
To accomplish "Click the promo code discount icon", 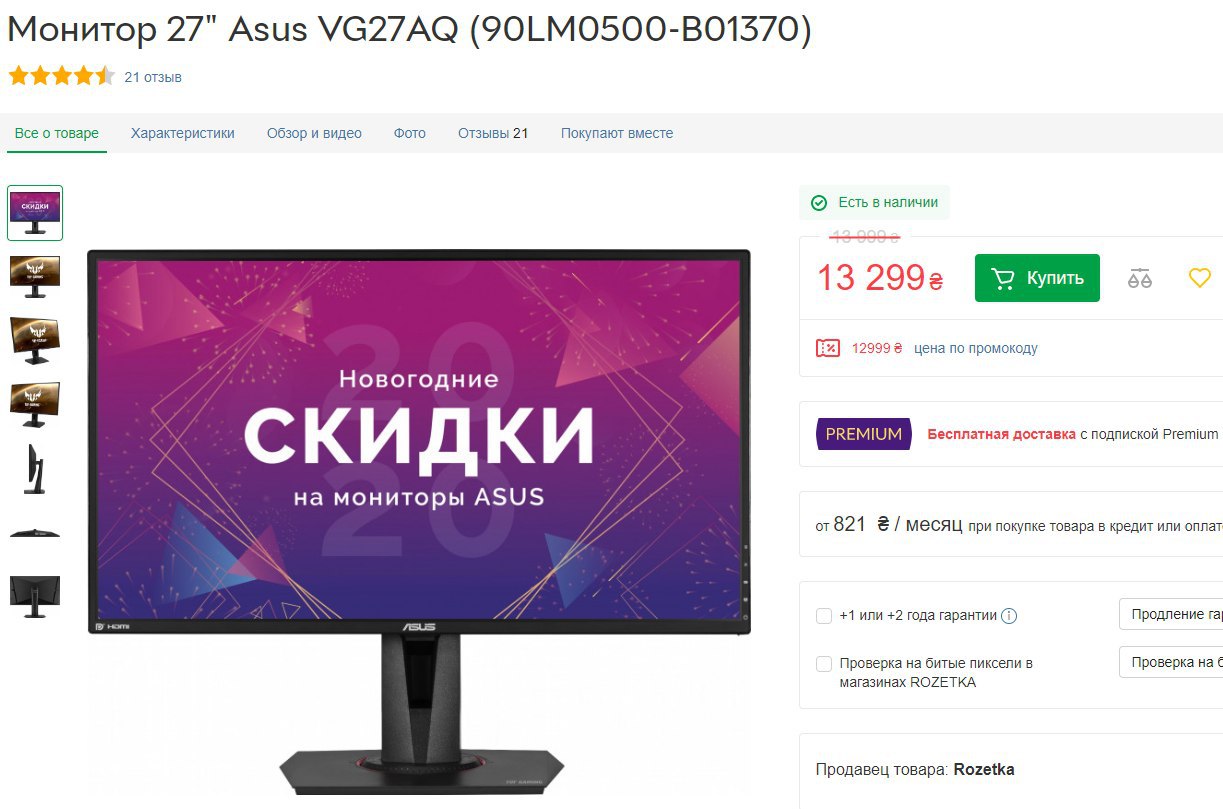I will (x=828, y=348).
